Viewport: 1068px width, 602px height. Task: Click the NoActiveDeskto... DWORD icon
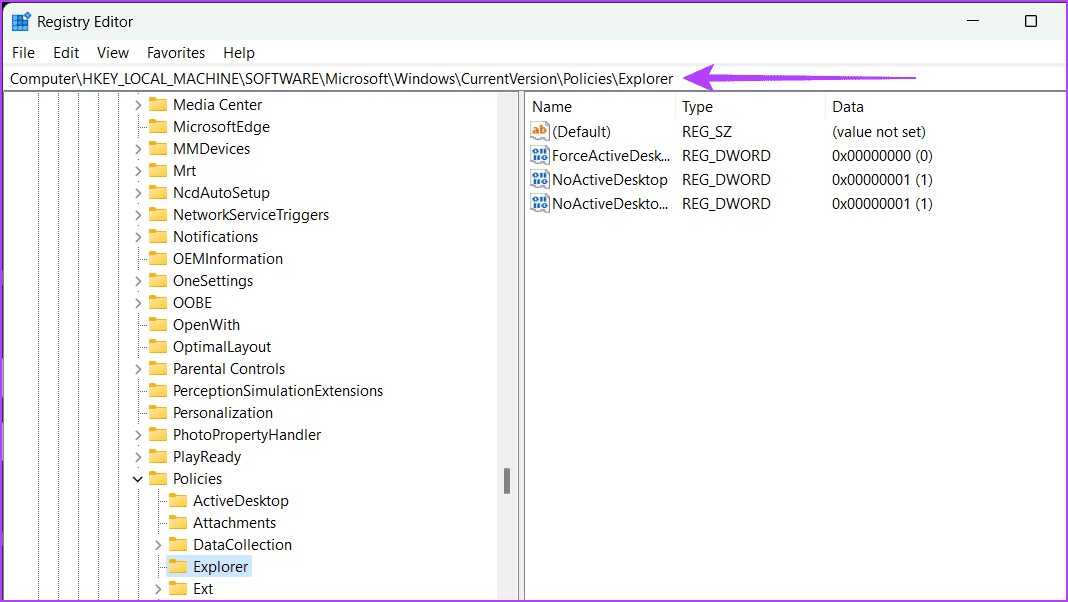point(539,203)
